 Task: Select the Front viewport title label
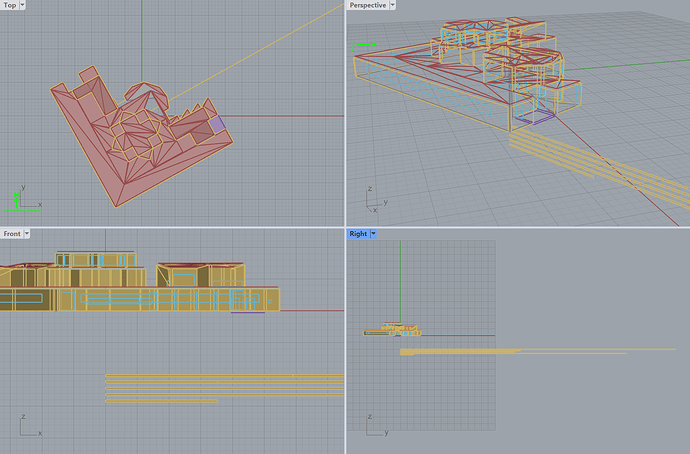click(x=11, y=233)
